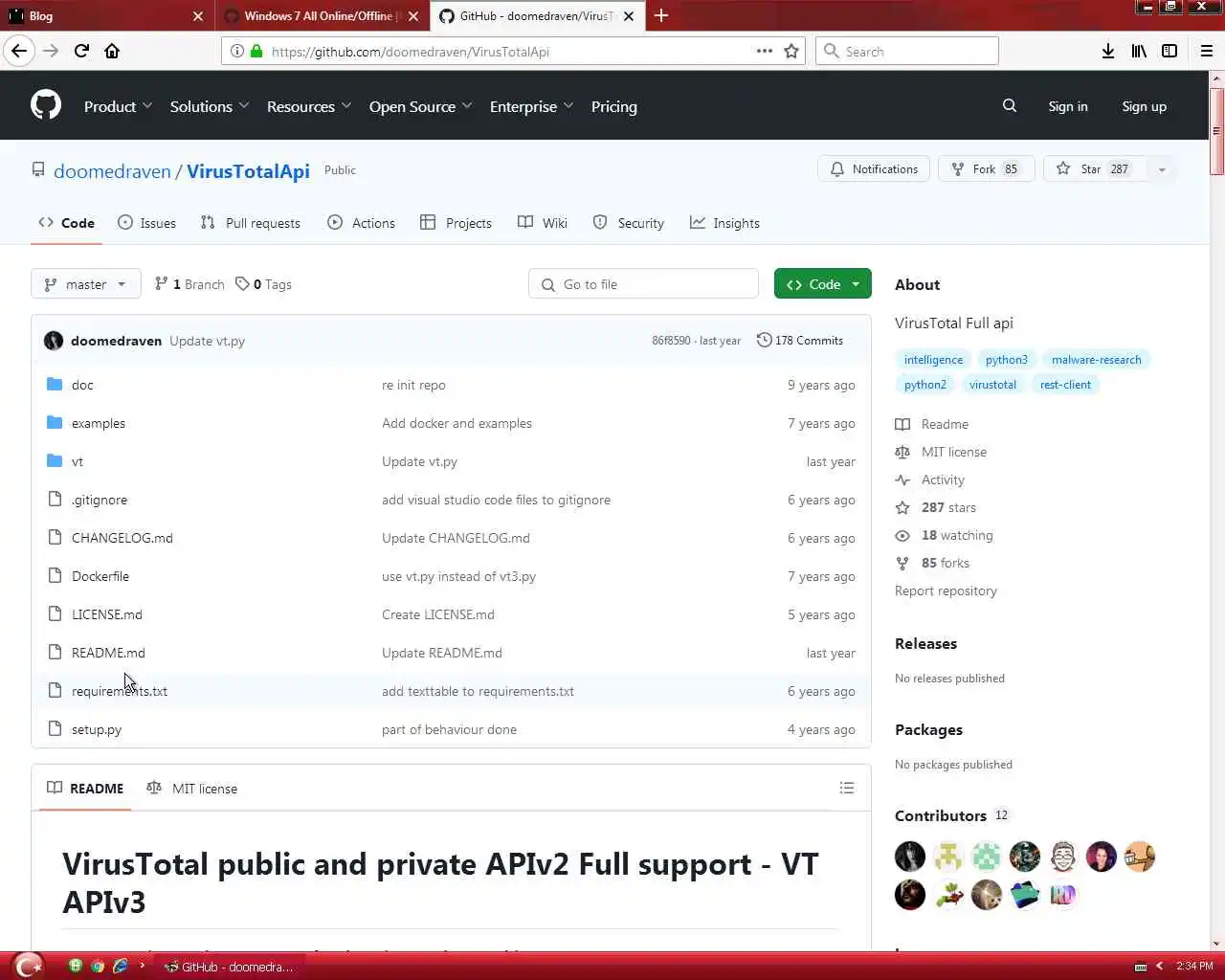The height and width of the screenshot is (980, 1225).
Task: Bookmark page with star icon in address bar
Action: point(791,51)
